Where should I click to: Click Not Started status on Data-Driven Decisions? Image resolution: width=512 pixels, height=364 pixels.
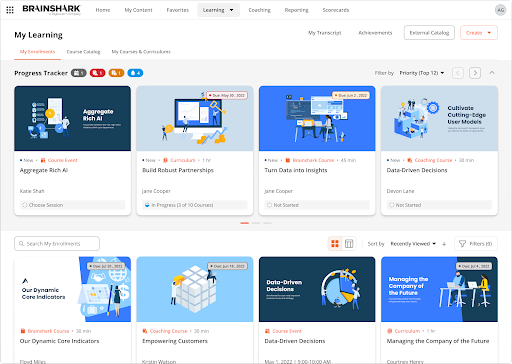439,205
